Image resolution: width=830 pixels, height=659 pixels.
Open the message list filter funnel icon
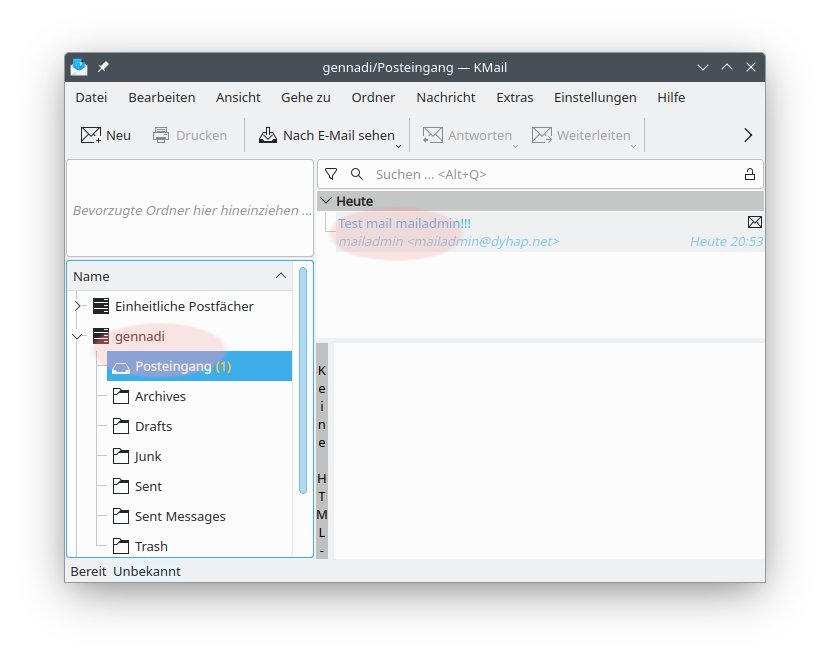(331, 174)
